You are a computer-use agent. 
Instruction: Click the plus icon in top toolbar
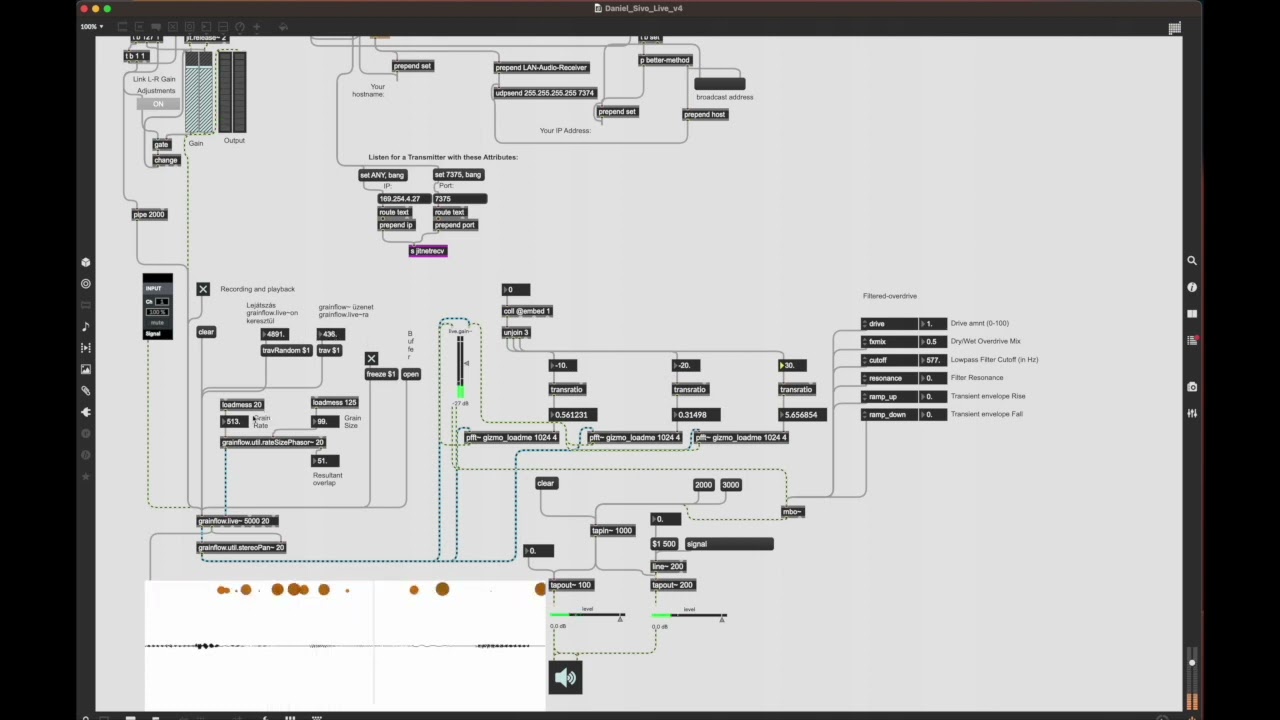(x=257, y=27)
